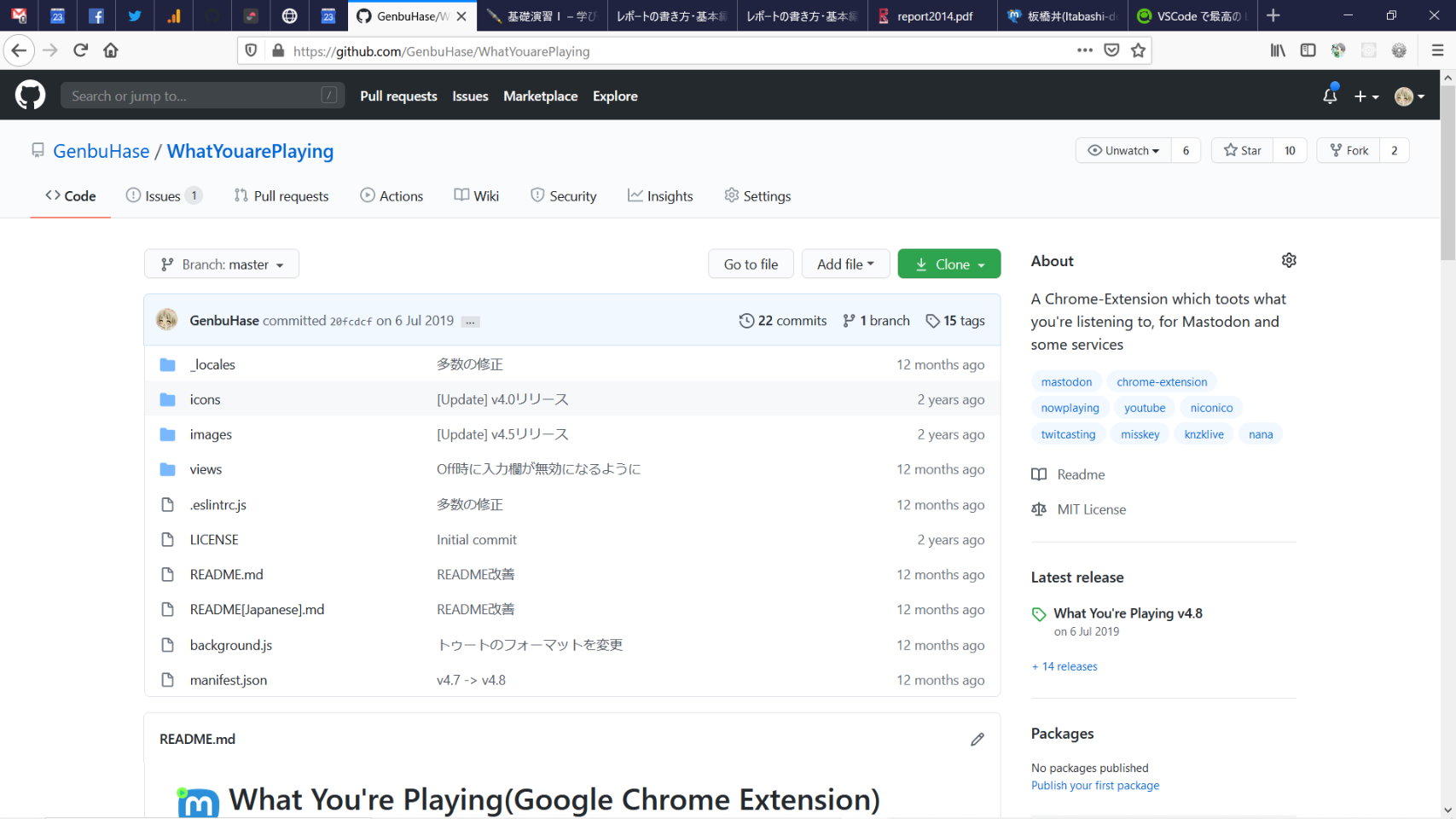Screen dimensions: 1456x819
Task: Click the GitHub Octocat logo
Action: coord(30,96)
